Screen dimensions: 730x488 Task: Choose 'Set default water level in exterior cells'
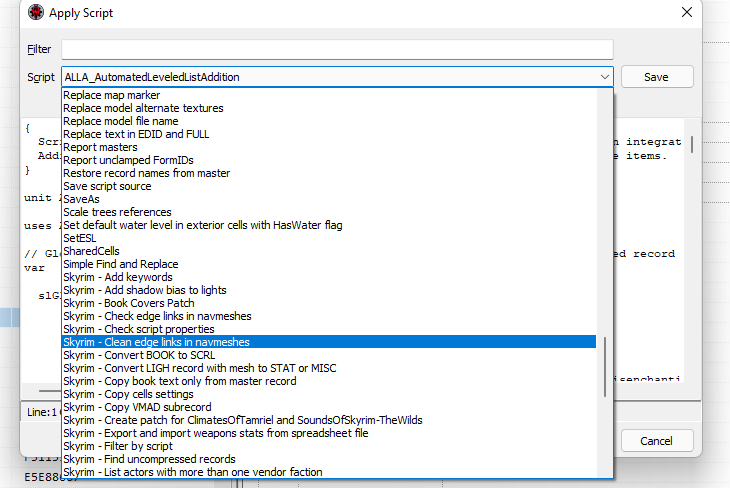329,225
